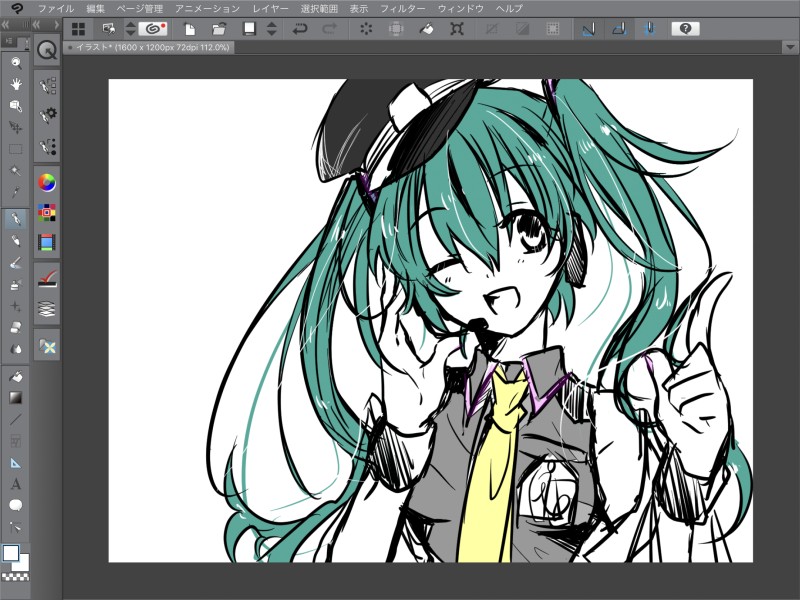Screen dimensions: 800x600
Task: Save the document with Save icon
Action: 249,29
